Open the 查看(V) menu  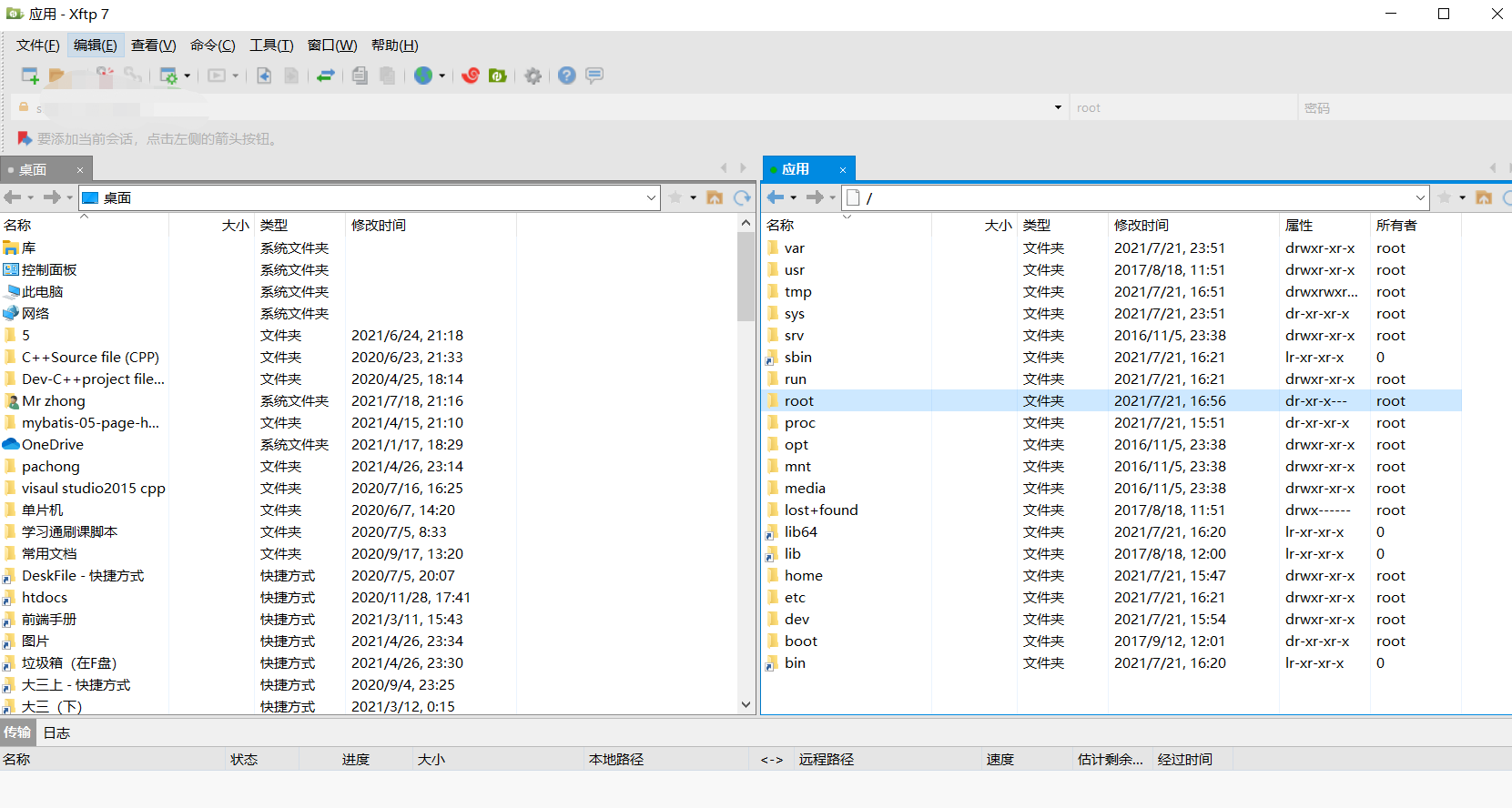153,45
